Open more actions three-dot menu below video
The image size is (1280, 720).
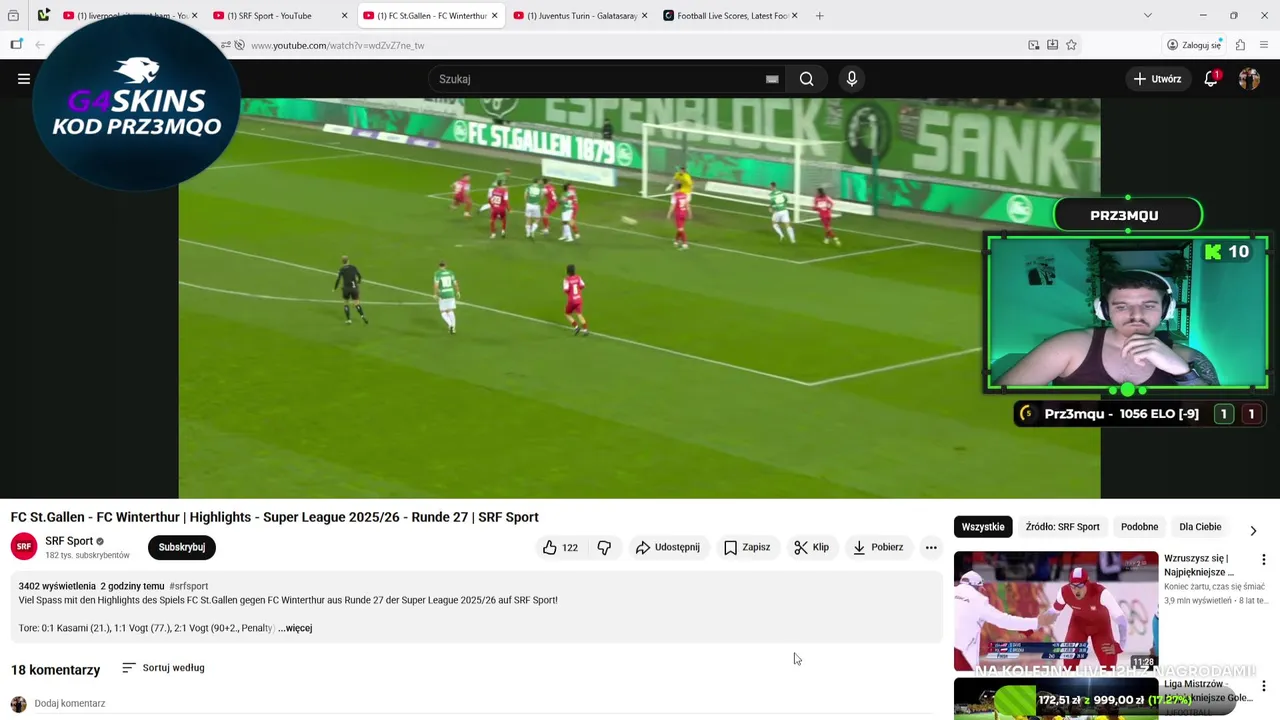(931, 547)
